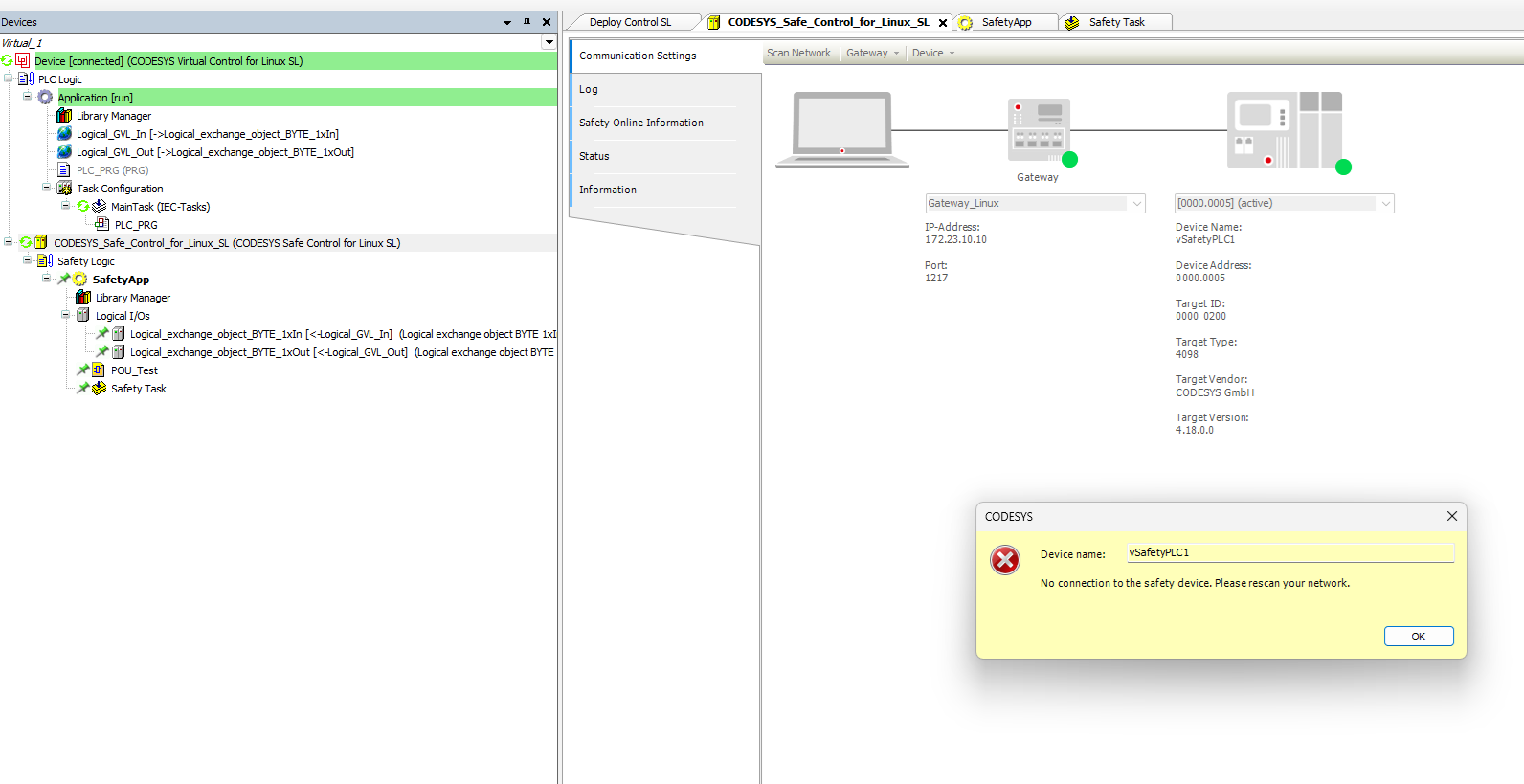Select SafetyApp in the device tree

121,280
